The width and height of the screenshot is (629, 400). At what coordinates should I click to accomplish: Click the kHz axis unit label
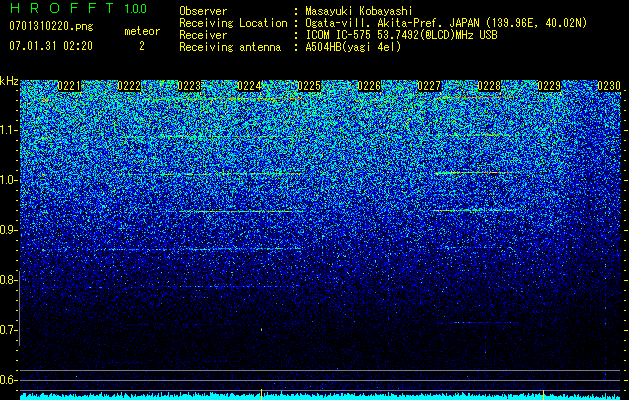coord(9,81)
